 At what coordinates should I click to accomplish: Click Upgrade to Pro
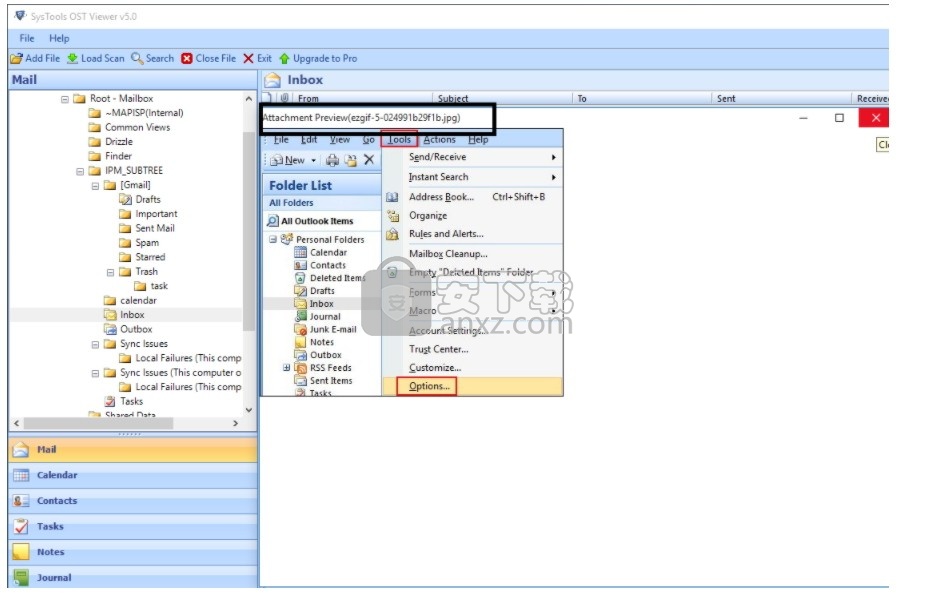[x=318, y=59]
